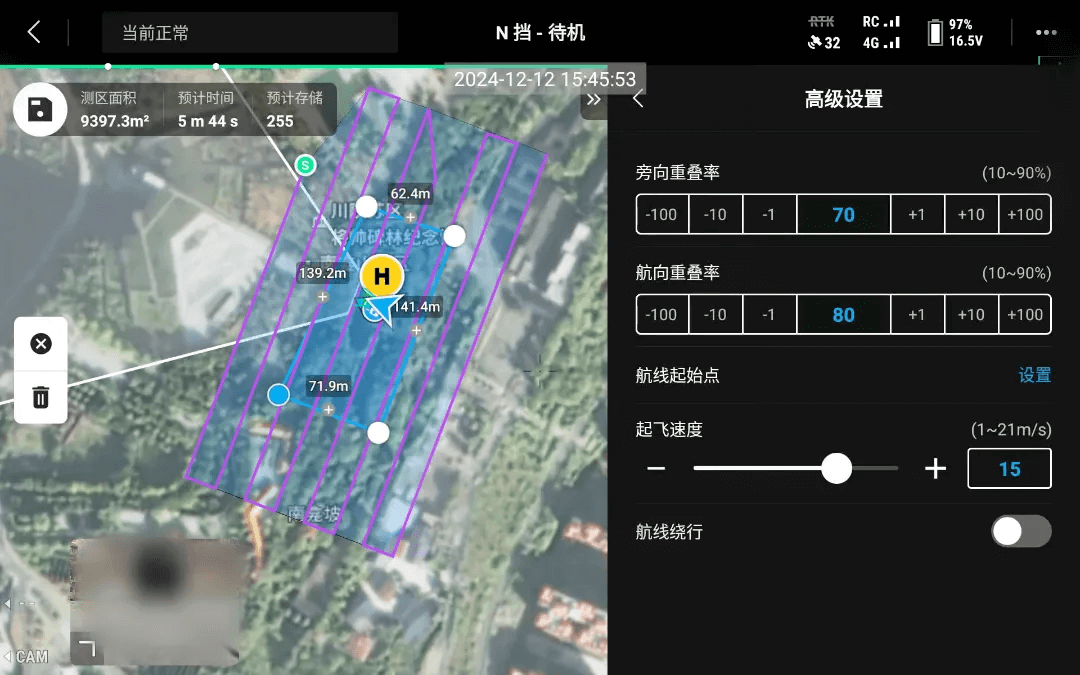Toggle the 航线绕行 switch
1080x675 pixels.
pos(1021,531)
